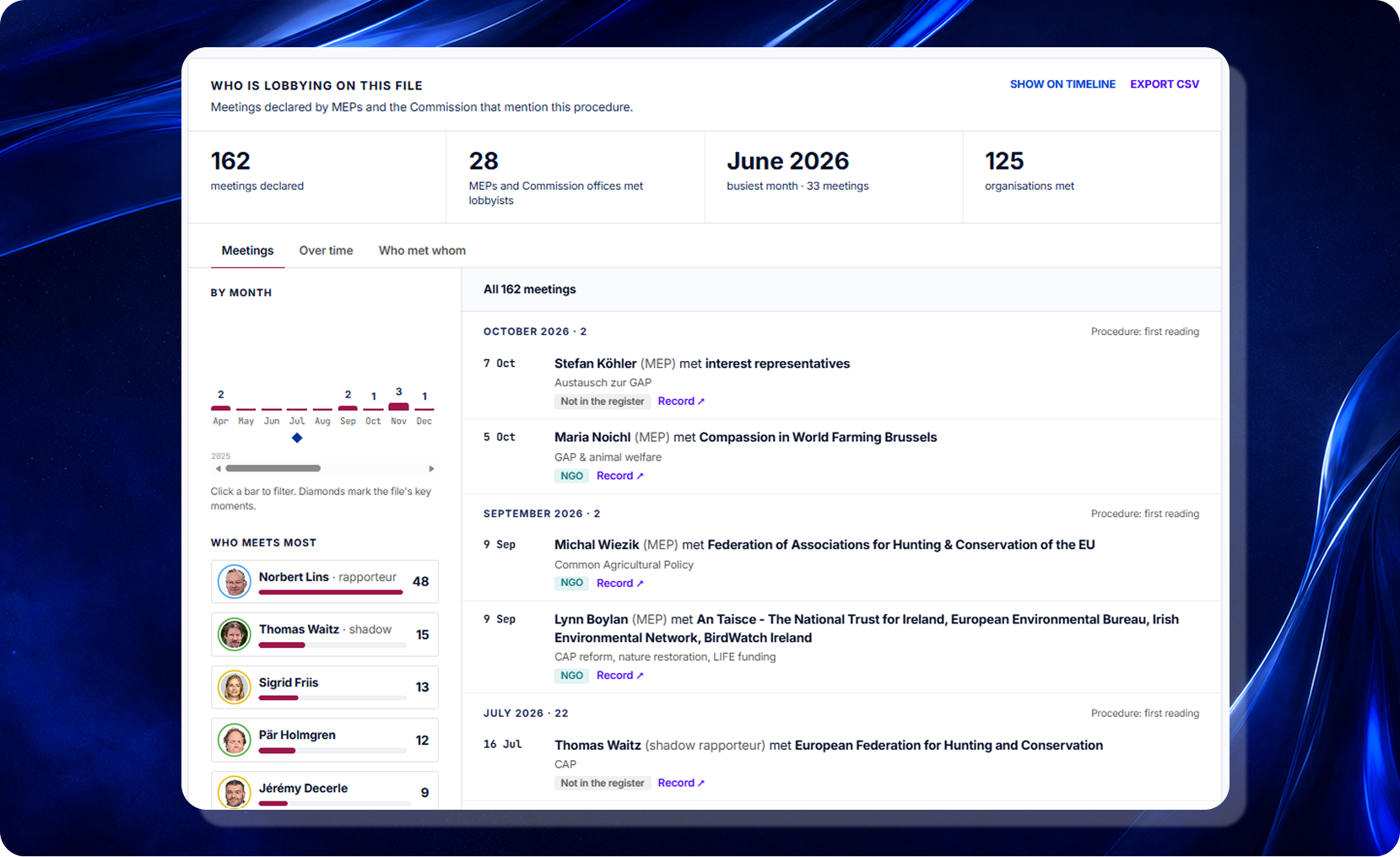Screen dimensions: 1400x857
Task: Click Sigrid Friis meeting count 13
Action: pyautogui.click(x=423, y=687)
